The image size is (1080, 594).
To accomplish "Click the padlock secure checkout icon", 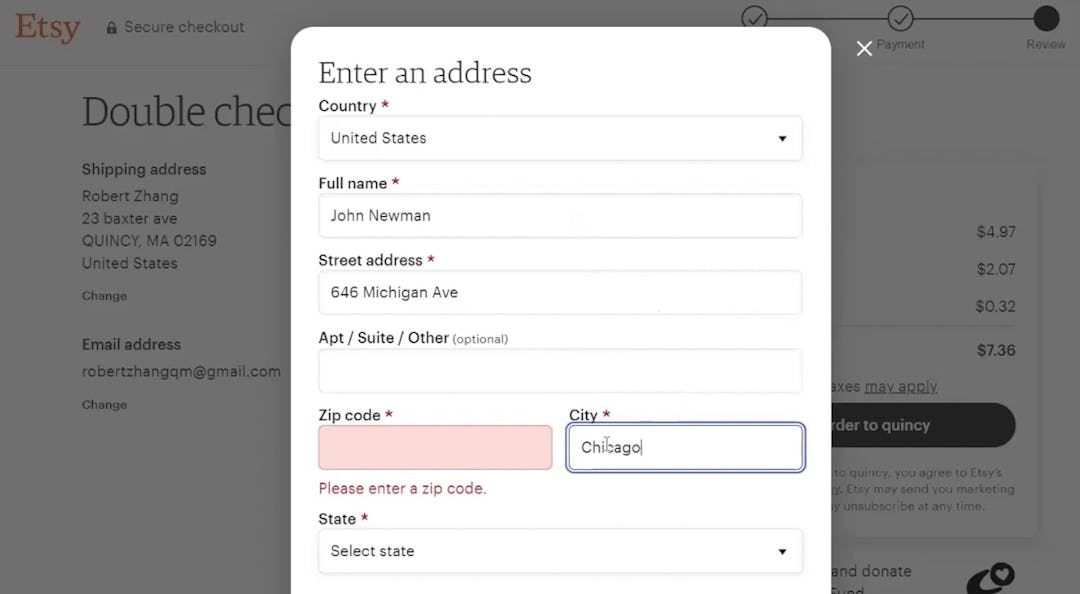I will 112,27.
